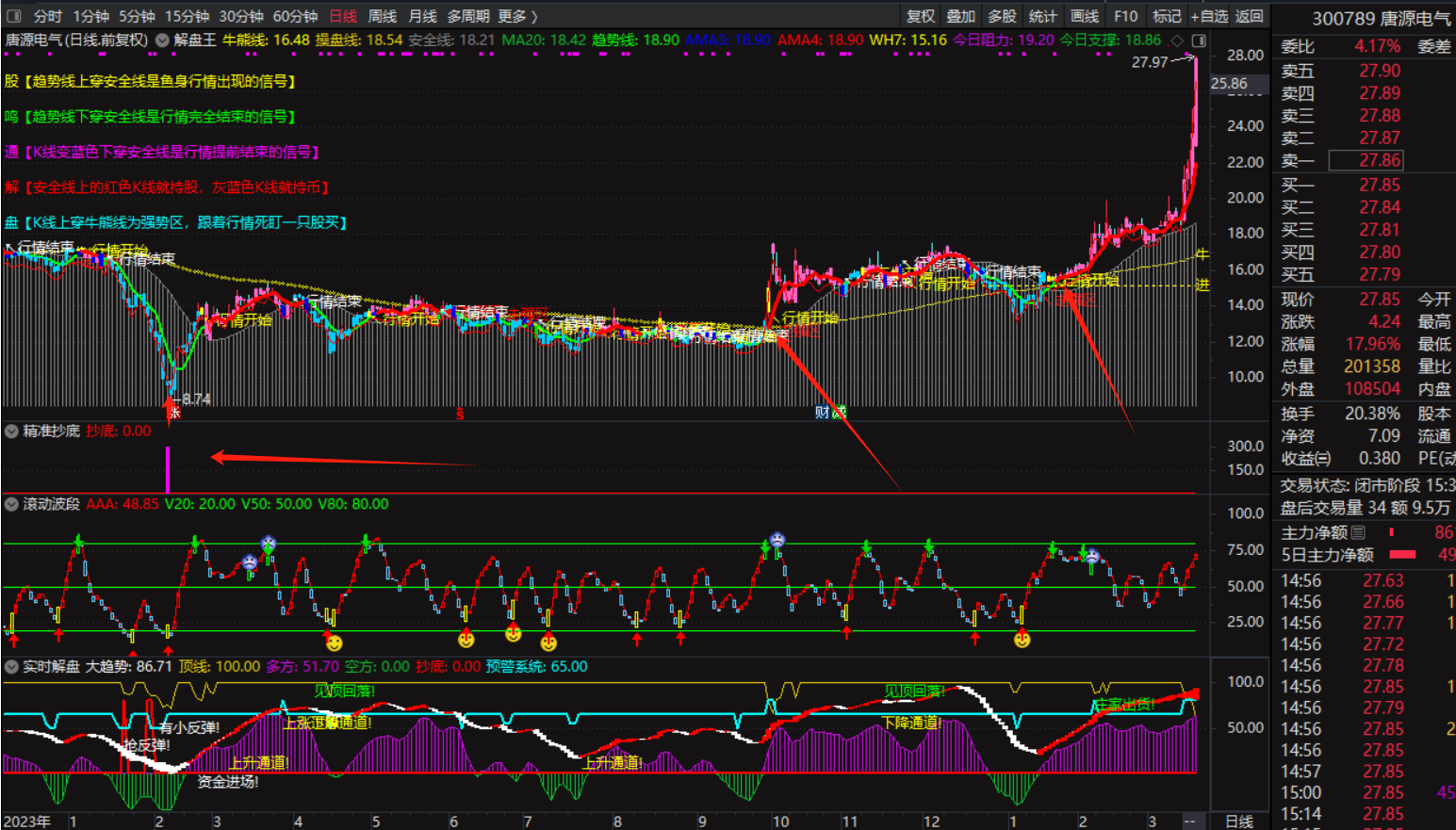Open the 日线 period selector at bottom right

pyautogui.click(x=1238, y=822)
